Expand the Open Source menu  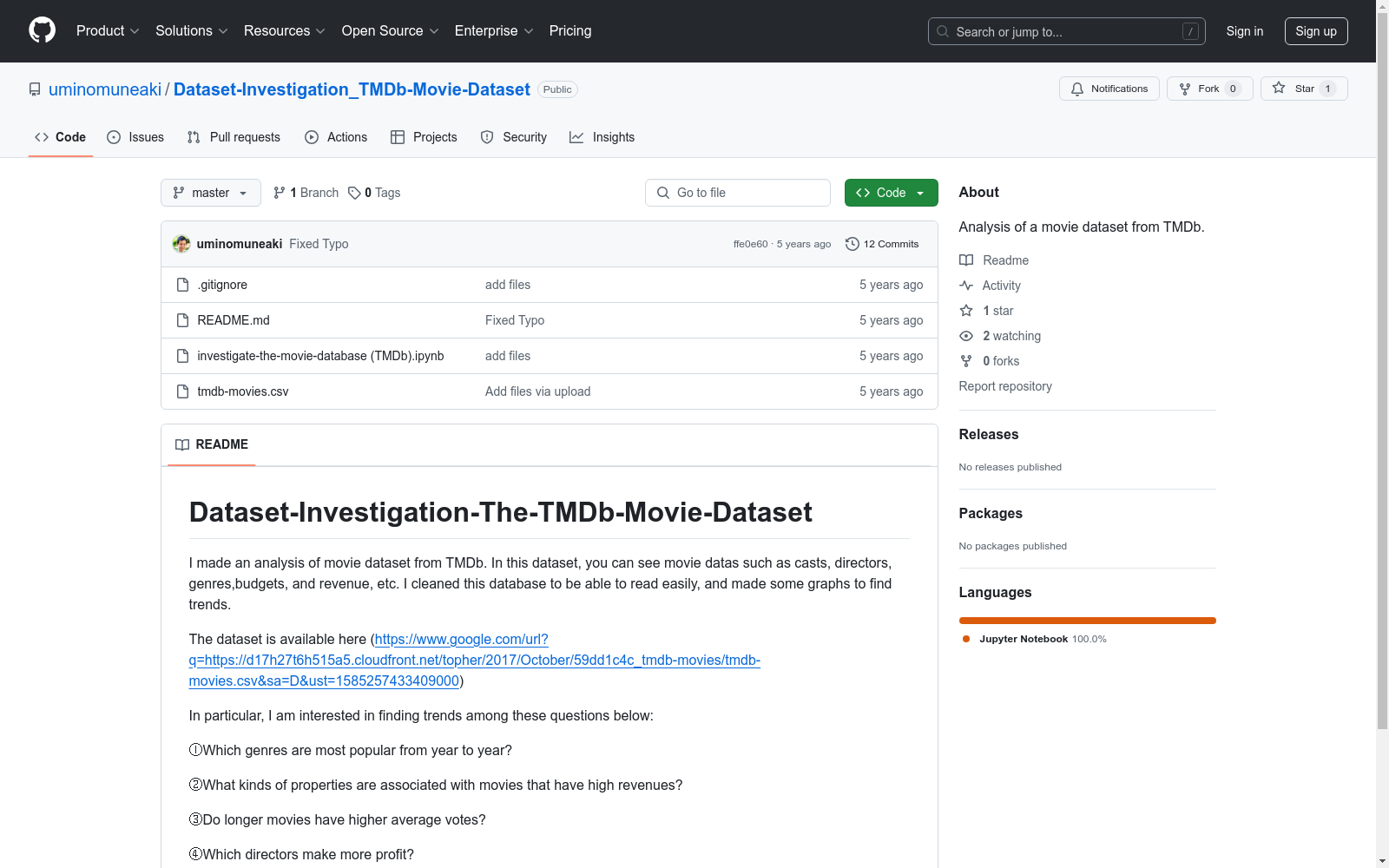pos(391,31)
